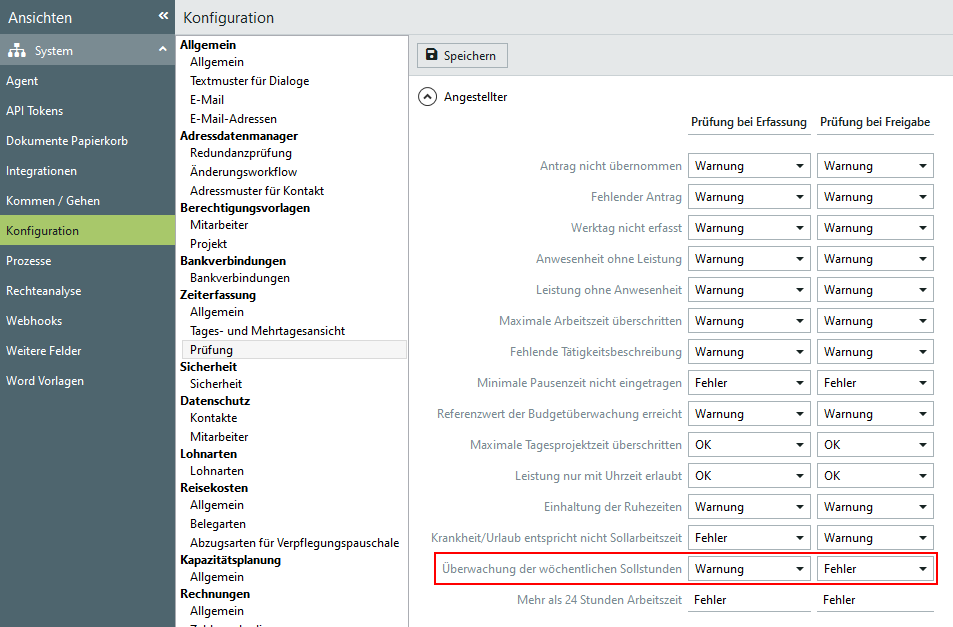Open Freigabe dropdown for Überwachung der wöchentlichen Sollstunden
The height and width of the screenshot is (627, 953).
coord(875,569)
